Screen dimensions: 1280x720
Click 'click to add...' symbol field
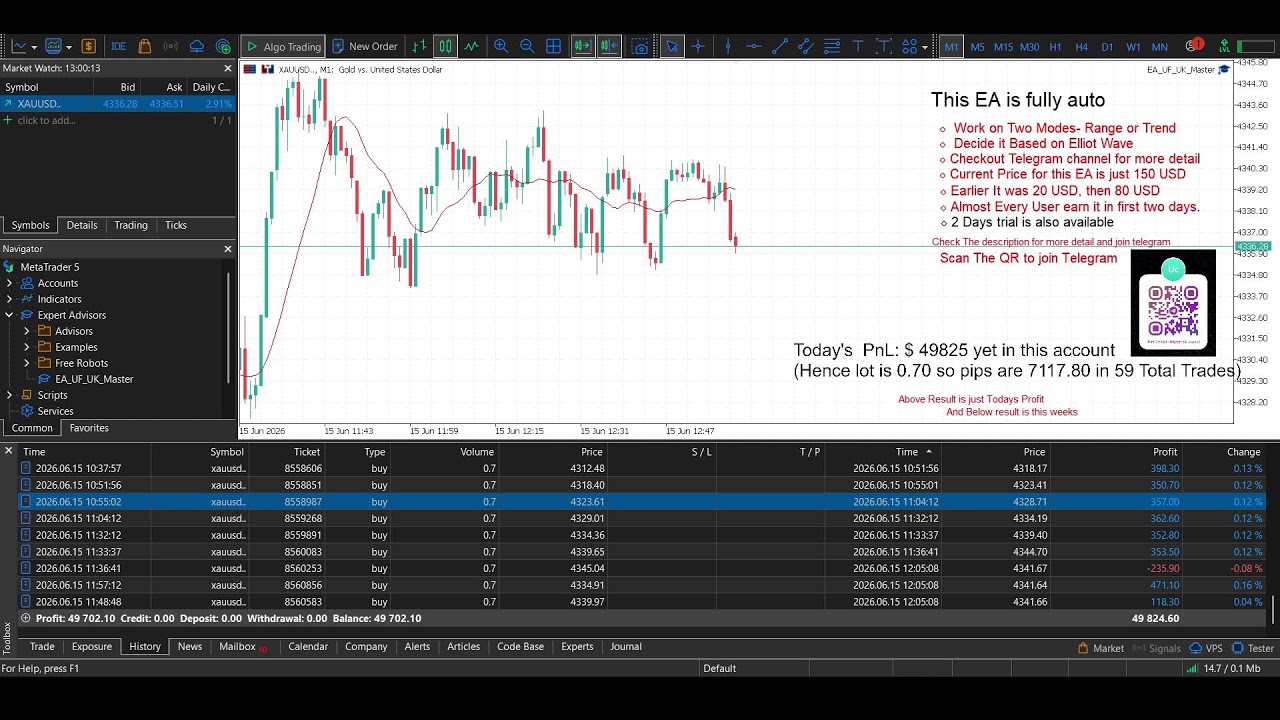[46, 120]
